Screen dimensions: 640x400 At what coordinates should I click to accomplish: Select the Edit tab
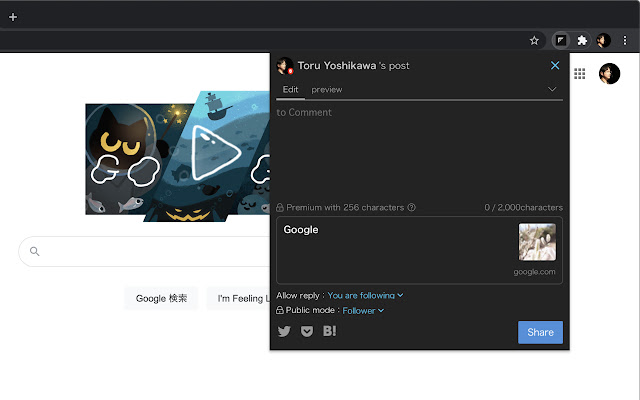pyautogui.click(x=290, y=89)
